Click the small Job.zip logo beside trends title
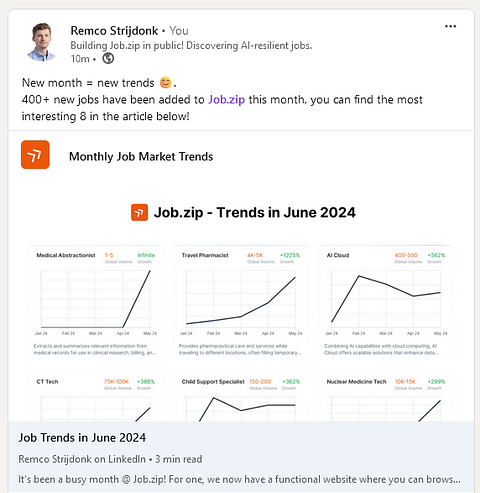 [x=139, y=213]
